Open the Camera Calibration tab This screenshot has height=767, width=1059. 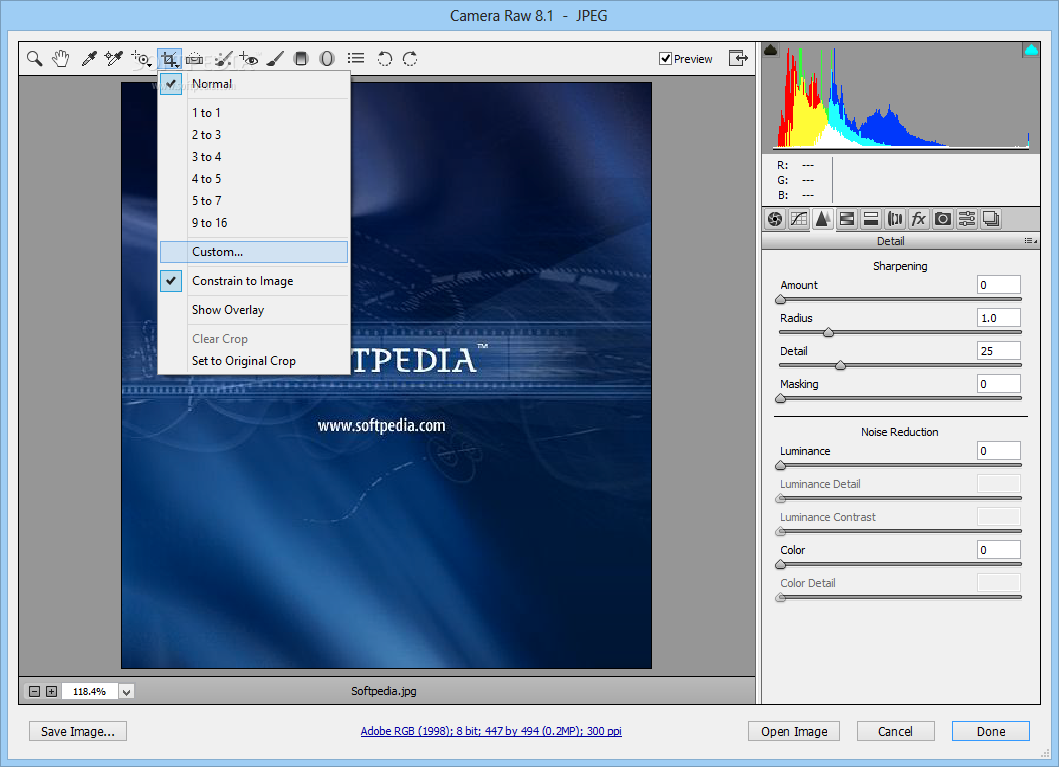[x=943, y=219]
